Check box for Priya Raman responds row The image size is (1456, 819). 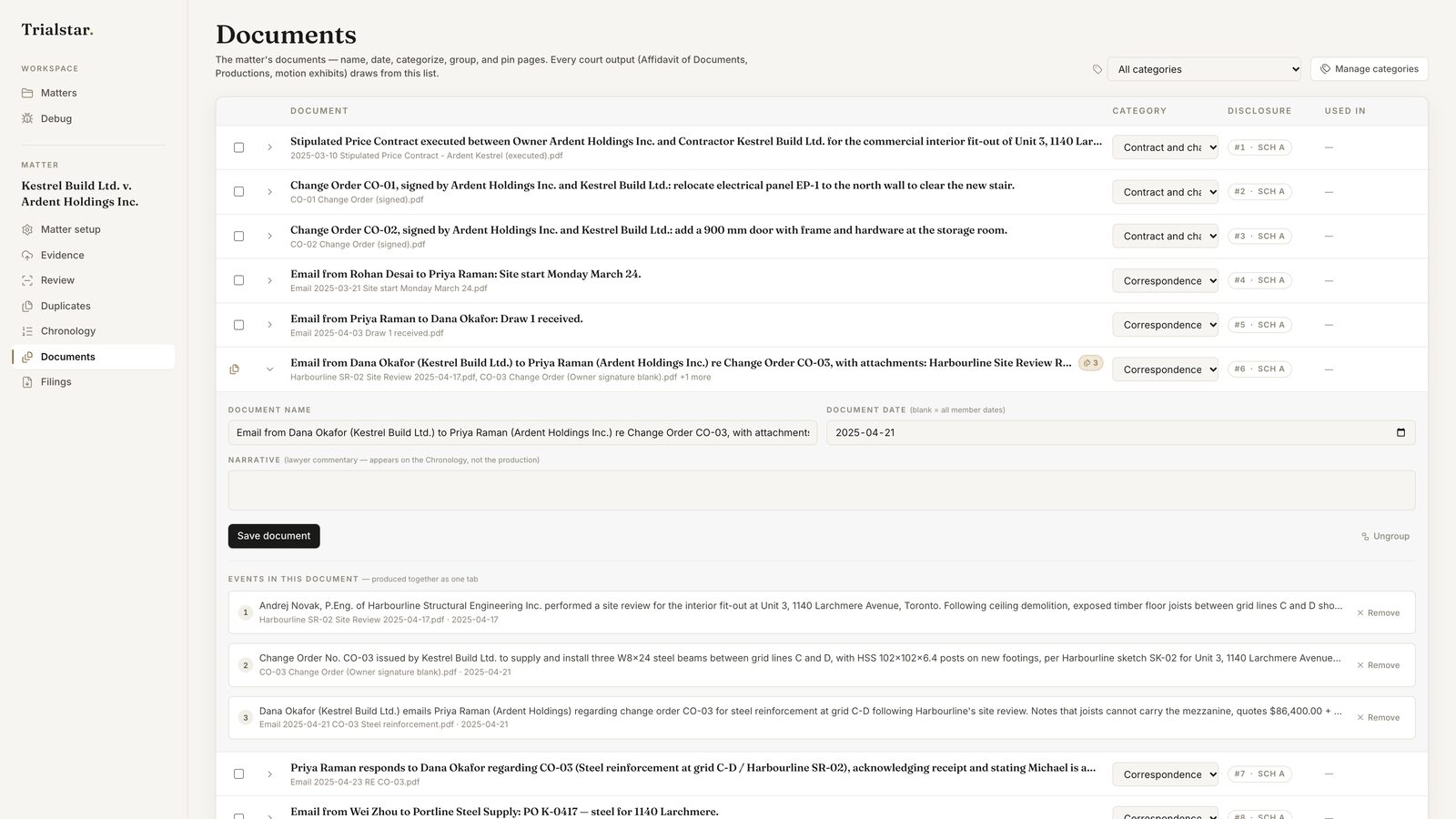pyautogui.click(x=238, y=774)
